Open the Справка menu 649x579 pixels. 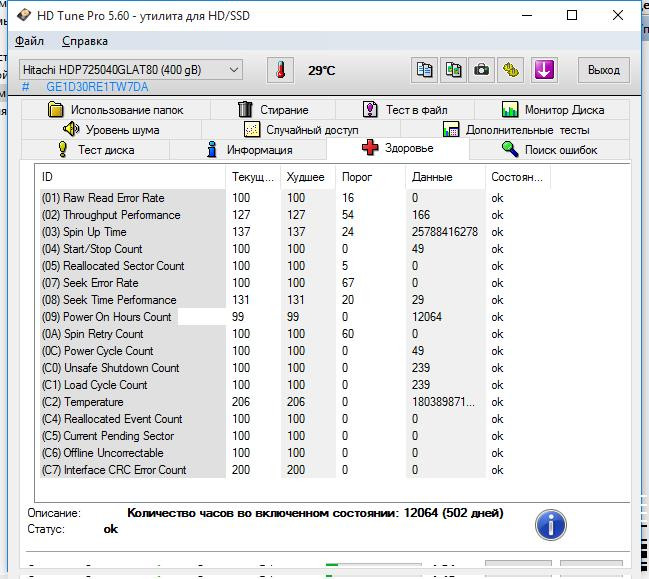(85, 41)
